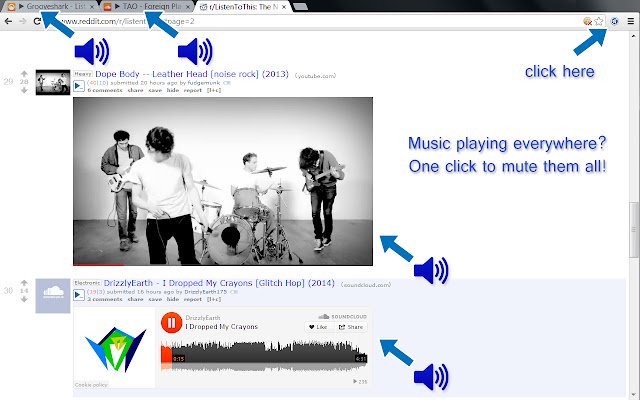Click the page vertical scrollbar thumb

(633, 229)
